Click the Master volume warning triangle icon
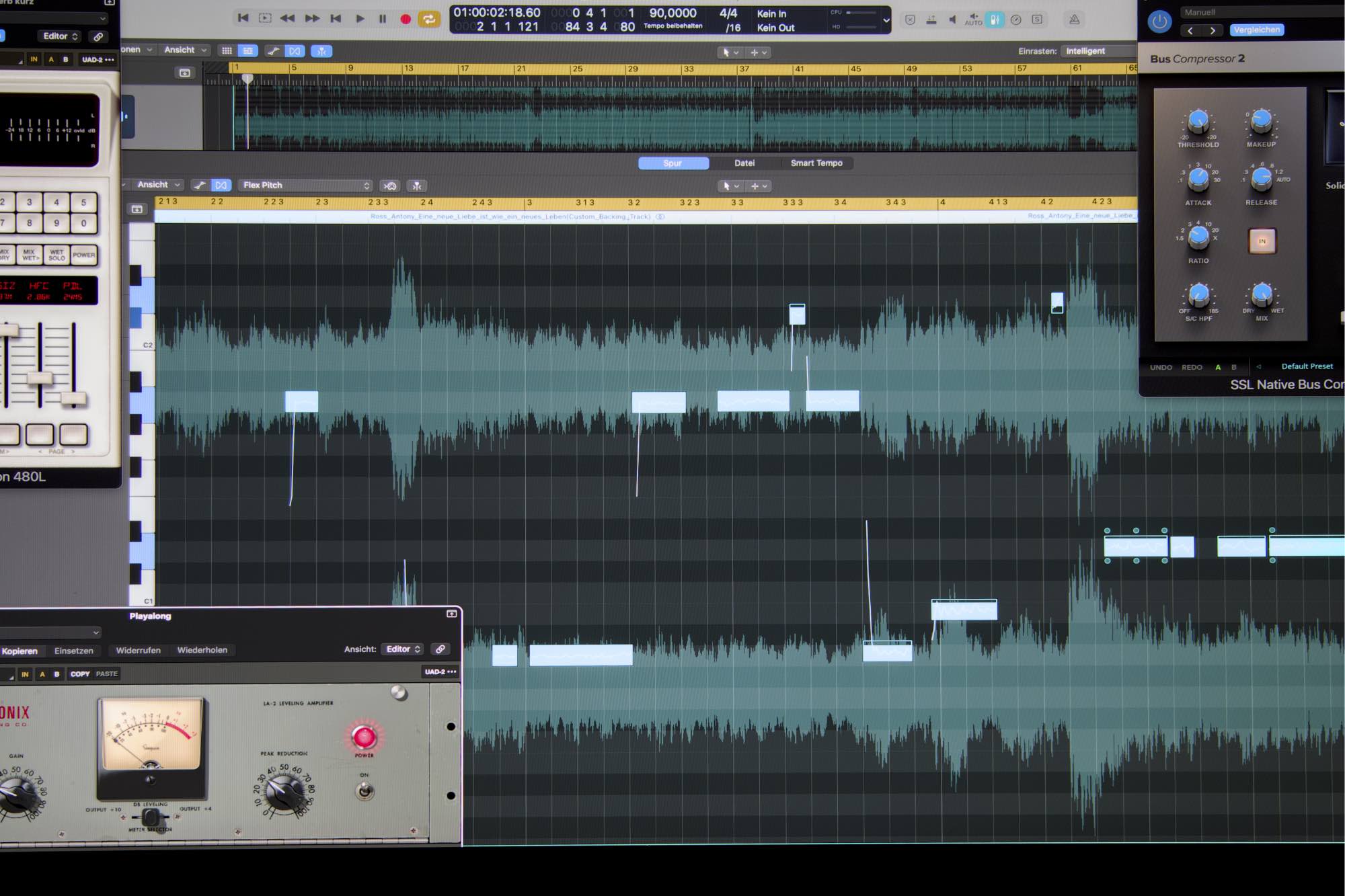1345x896 pixels. click(x=1075, y=19)
